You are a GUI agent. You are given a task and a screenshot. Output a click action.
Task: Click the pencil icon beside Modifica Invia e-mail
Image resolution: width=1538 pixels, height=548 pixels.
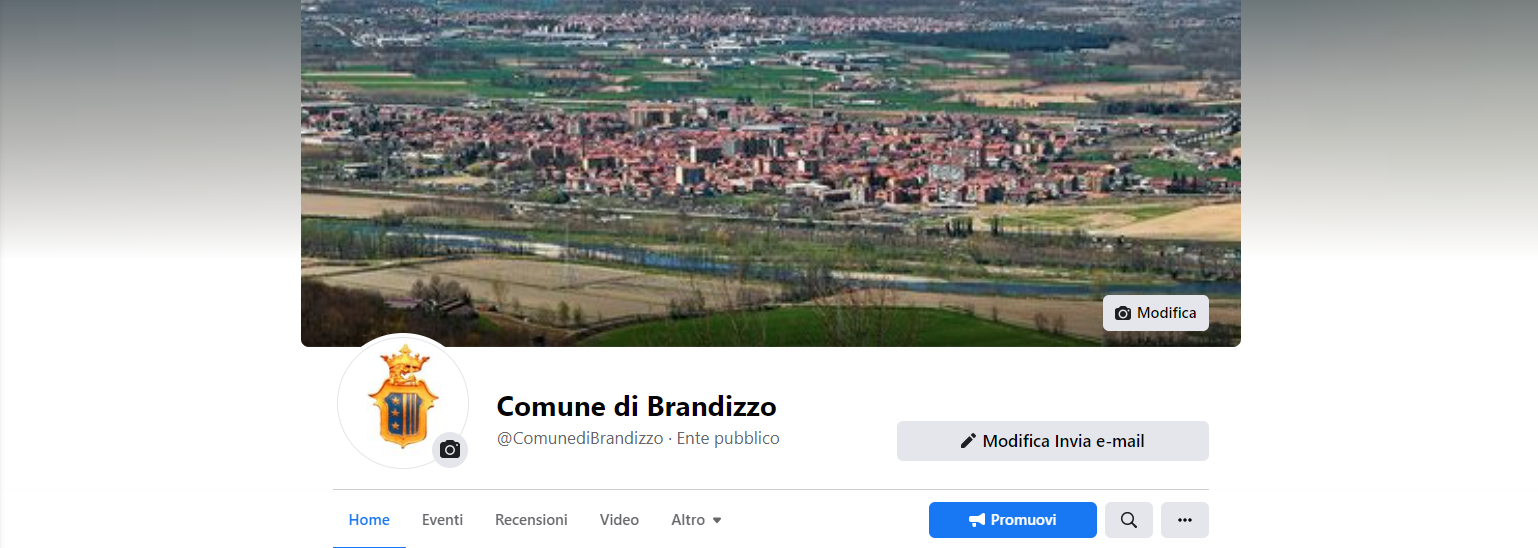click(x=968, y=441)
